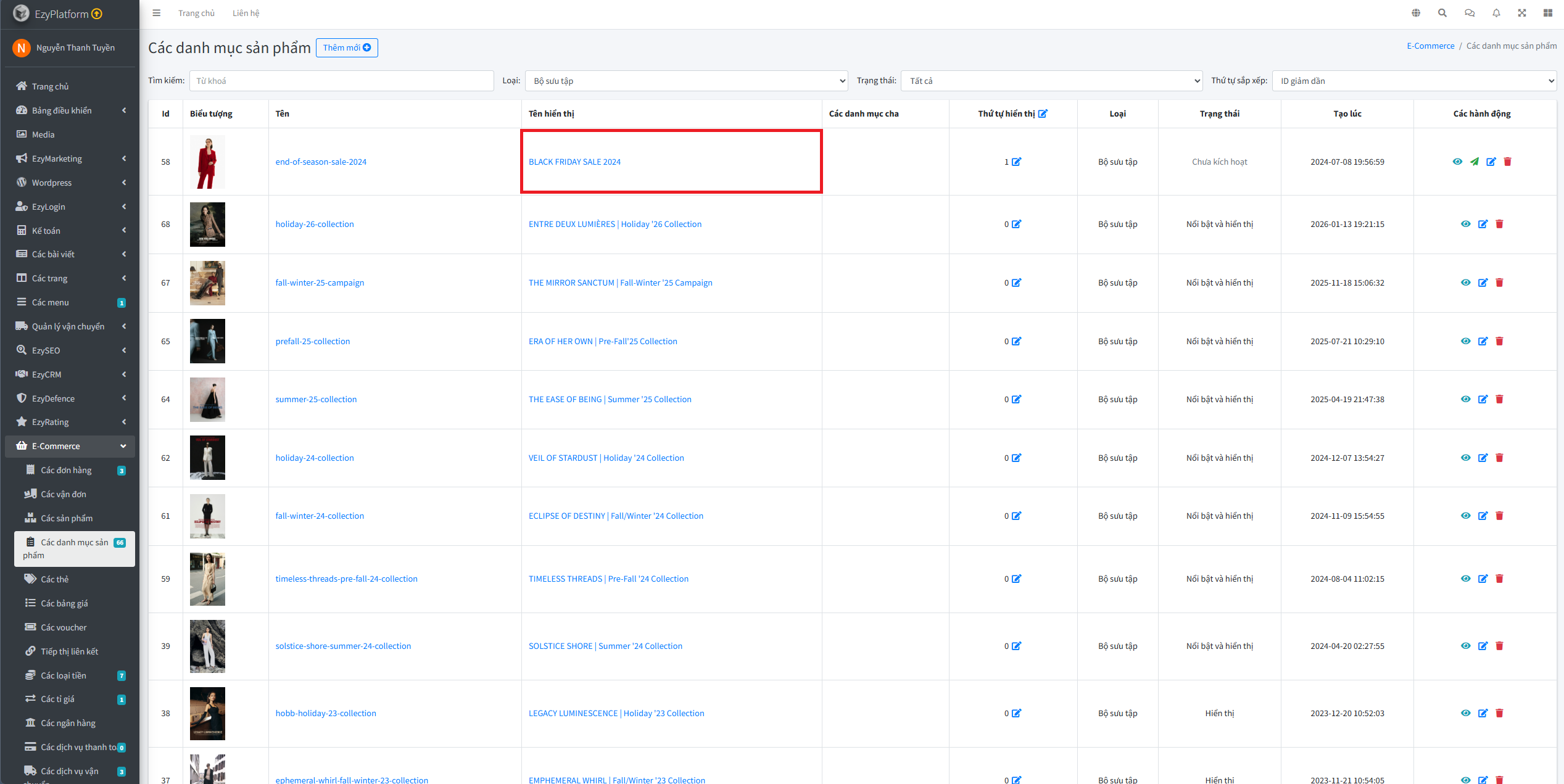Click the hamburger sidebar toggle icon
This screenshot has height=784, width=1564.
click(x=157, y=13)
